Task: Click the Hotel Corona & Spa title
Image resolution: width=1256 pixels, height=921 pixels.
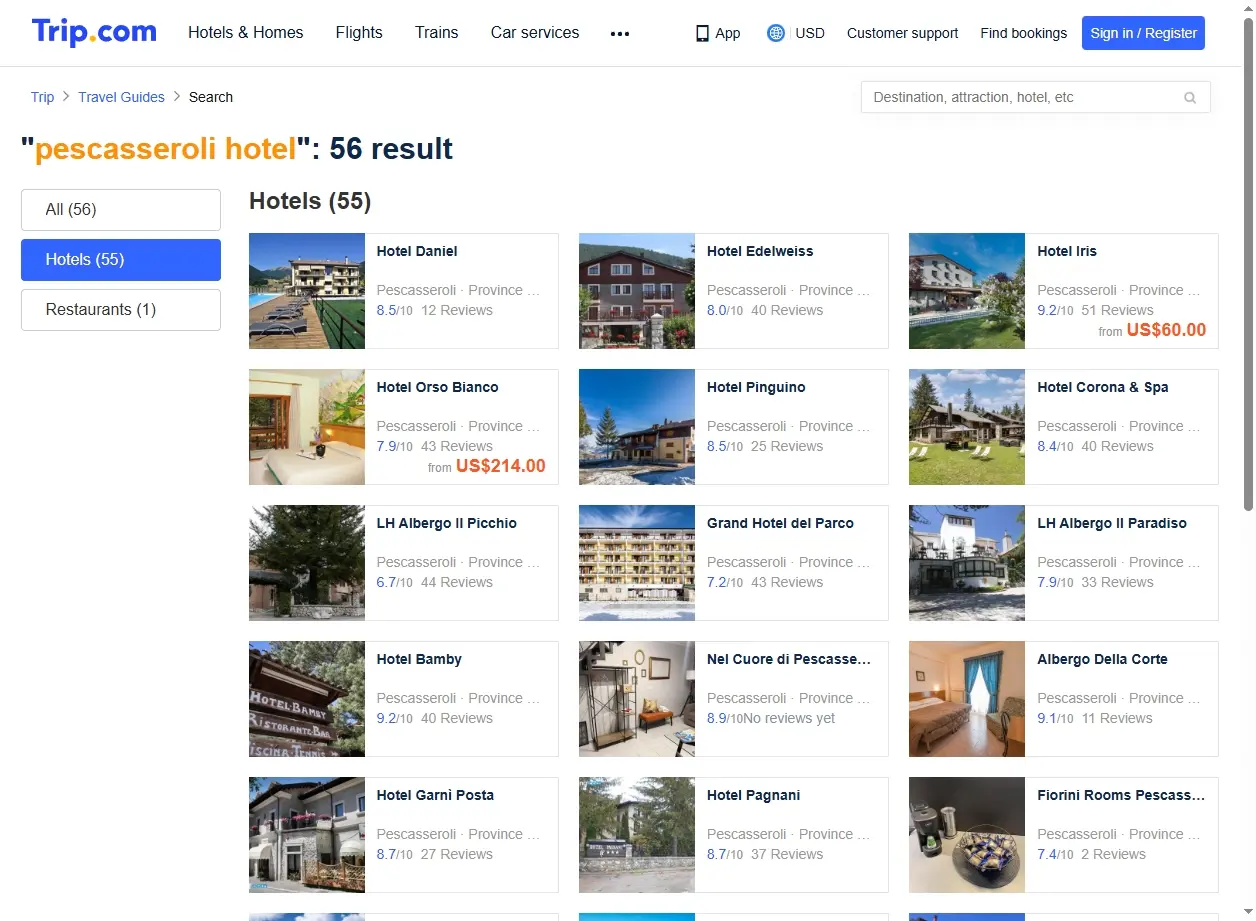Action: (x=1103, y=387)
